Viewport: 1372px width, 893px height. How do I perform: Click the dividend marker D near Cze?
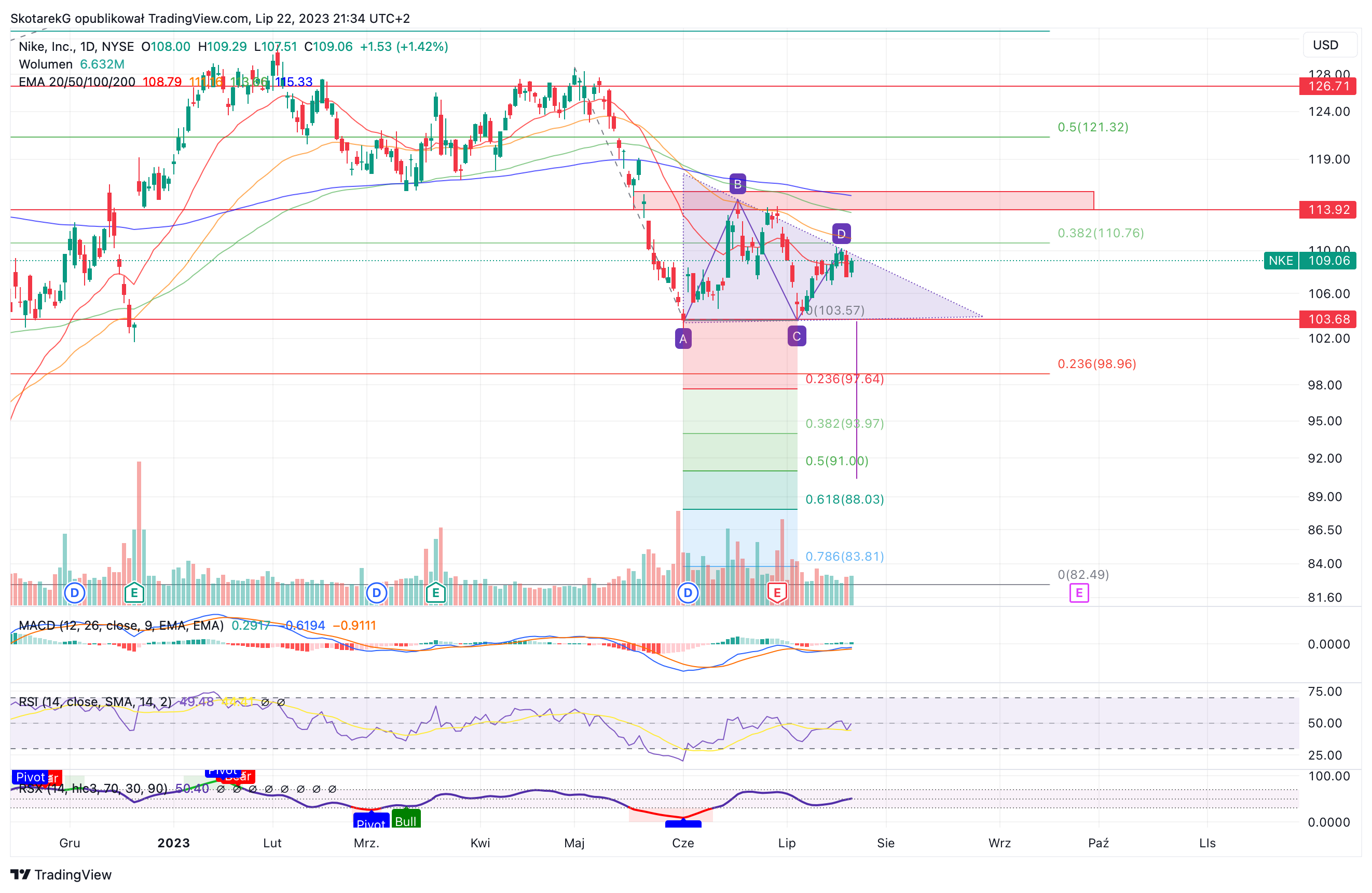[x=688, y=592]
